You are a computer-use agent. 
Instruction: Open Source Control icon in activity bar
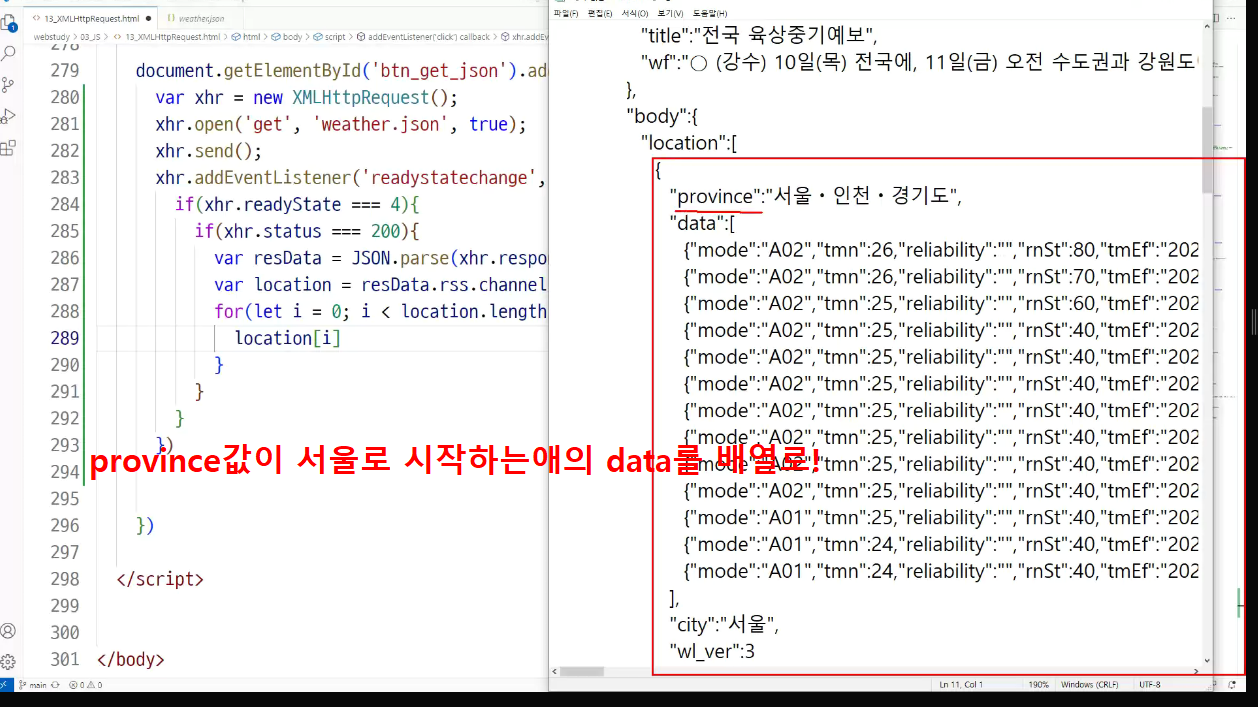(x=8, y=84)
